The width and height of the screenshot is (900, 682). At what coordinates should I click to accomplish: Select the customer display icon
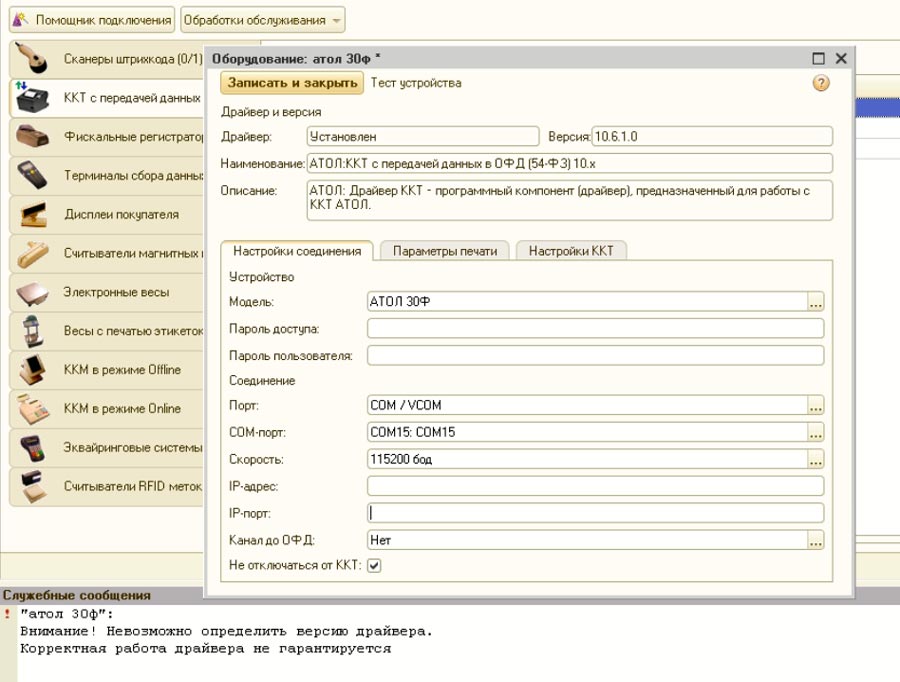(x=33, y=214)
